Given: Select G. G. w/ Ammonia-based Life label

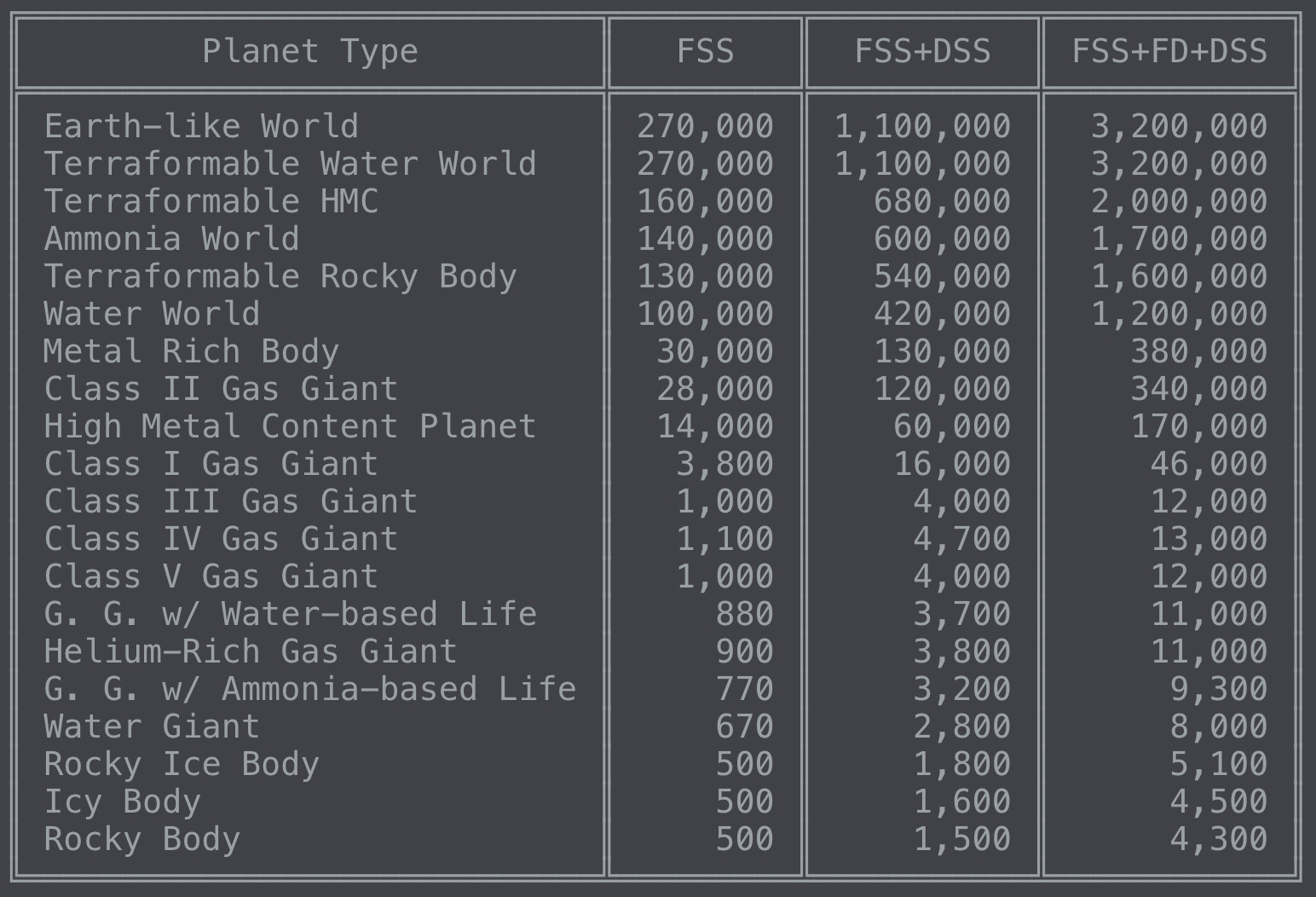Looking at the screenshot, I should pyautogui.click(x=310, y=689).
